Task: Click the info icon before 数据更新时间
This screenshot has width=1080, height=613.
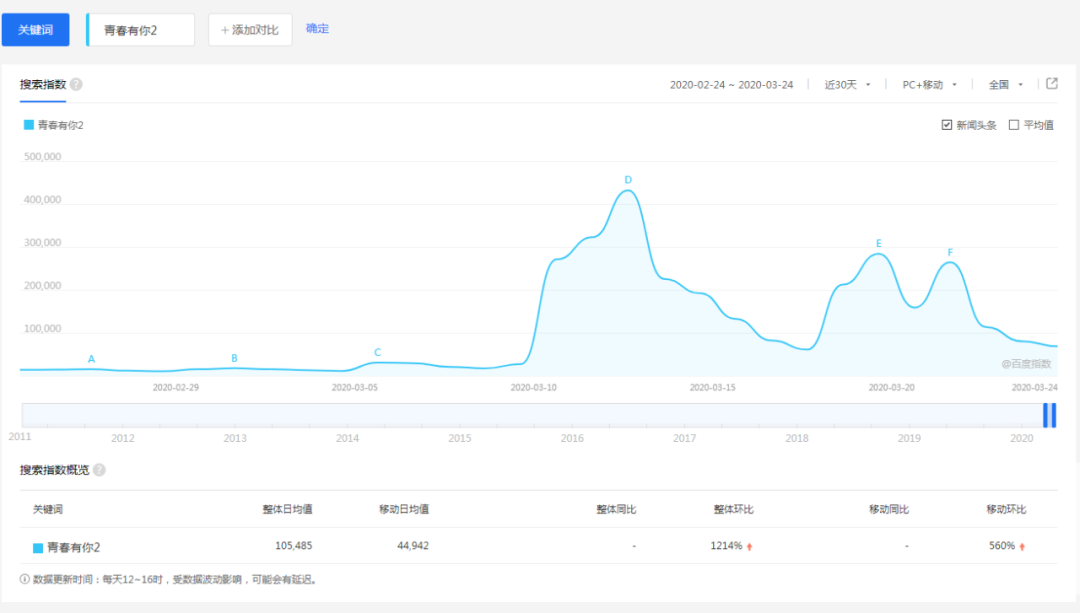Action: tap(25, 579)
